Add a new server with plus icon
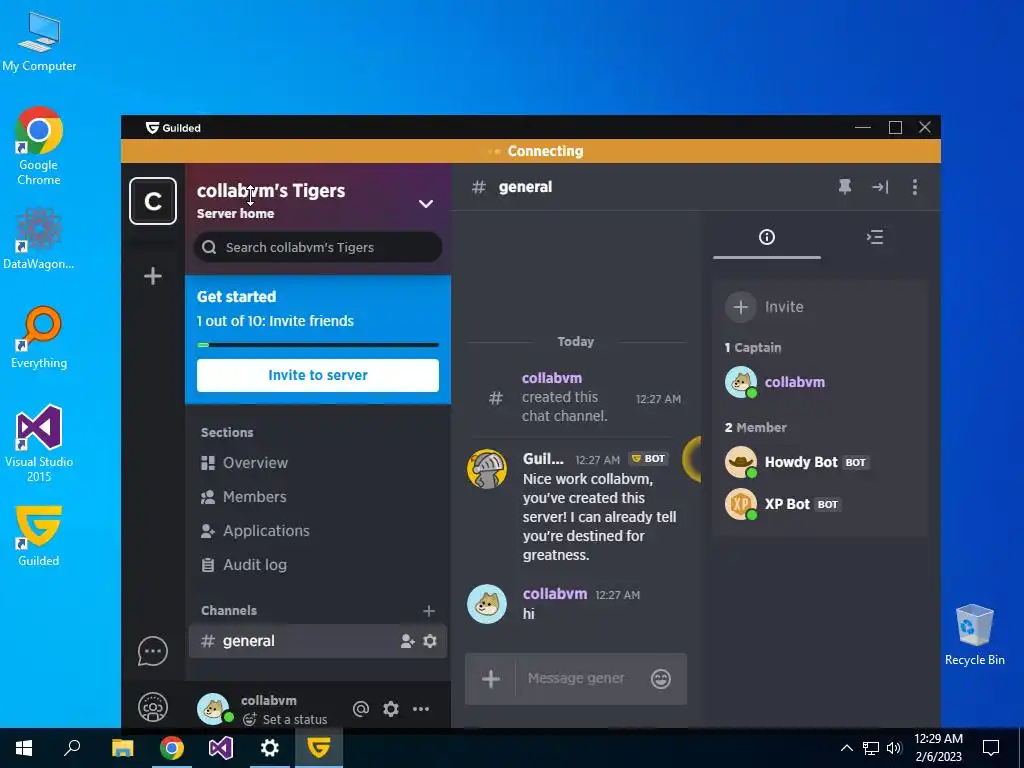 click(153, 276)
